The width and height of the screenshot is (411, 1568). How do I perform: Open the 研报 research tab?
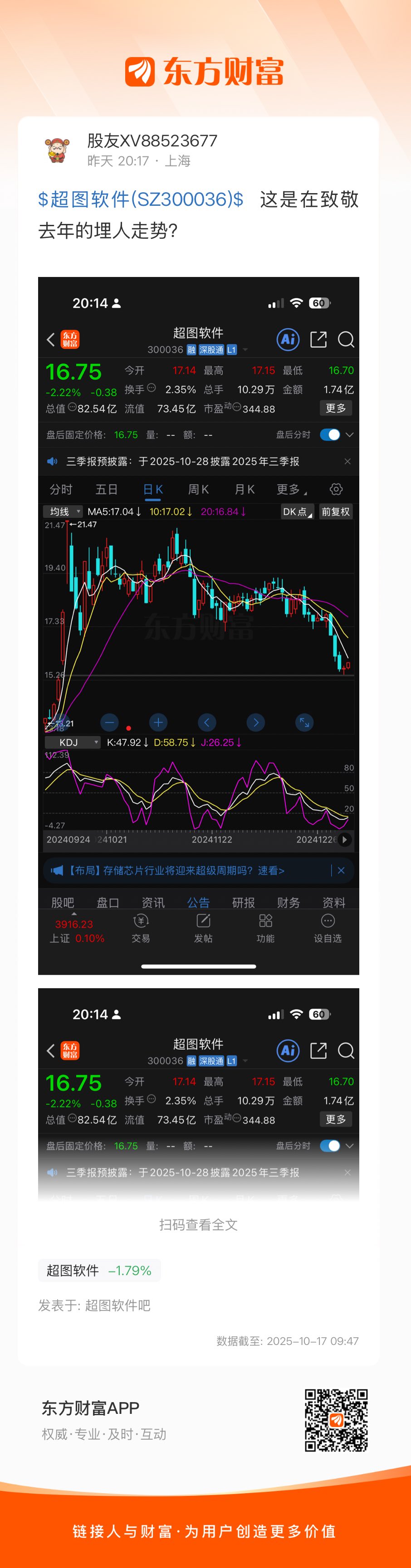(244, 902)
